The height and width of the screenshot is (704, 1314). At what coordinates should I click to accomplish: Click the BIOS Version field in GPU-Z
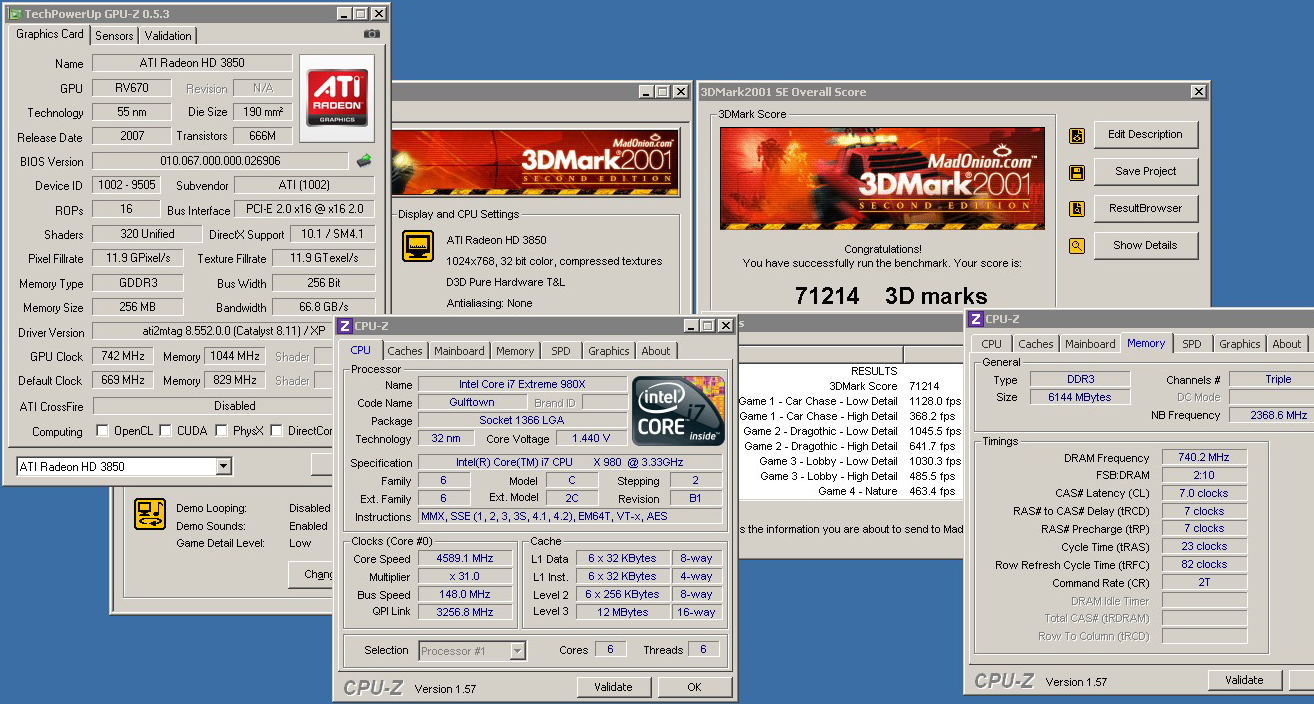point(221,161)
